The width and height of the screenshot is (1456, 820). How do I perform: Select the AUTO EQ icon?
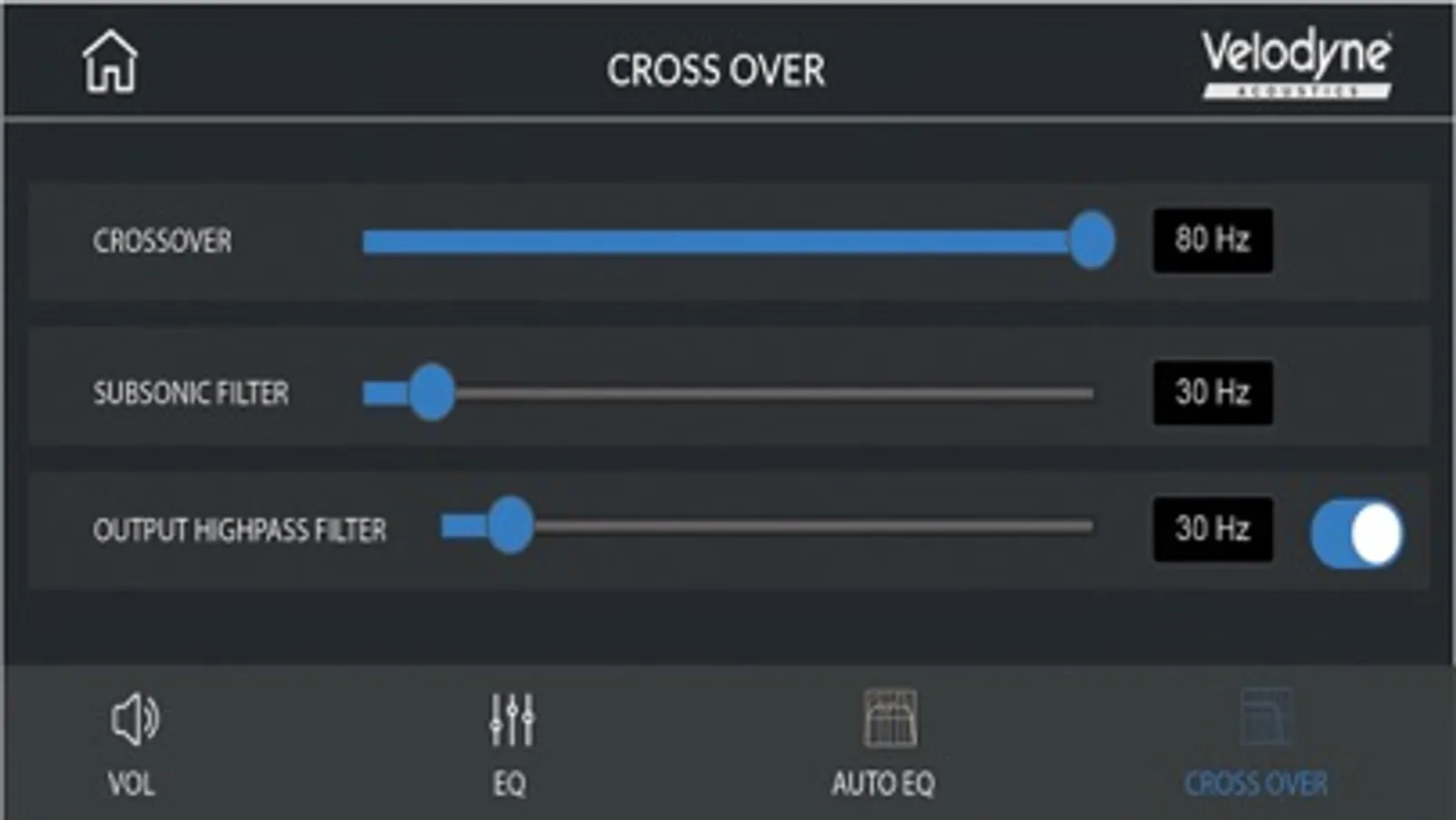pos(891,718)
